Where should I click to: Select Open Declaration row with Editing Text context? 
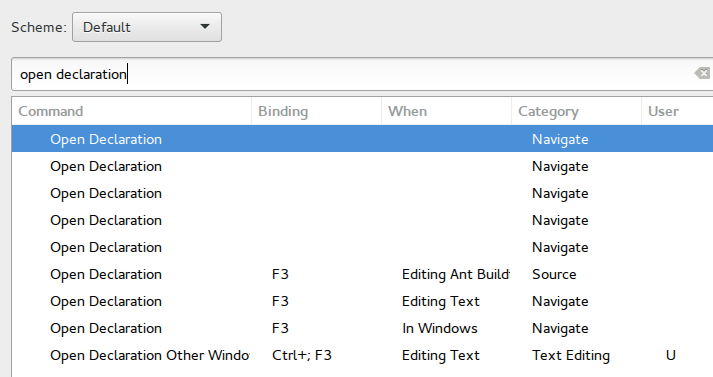point(362,301)
